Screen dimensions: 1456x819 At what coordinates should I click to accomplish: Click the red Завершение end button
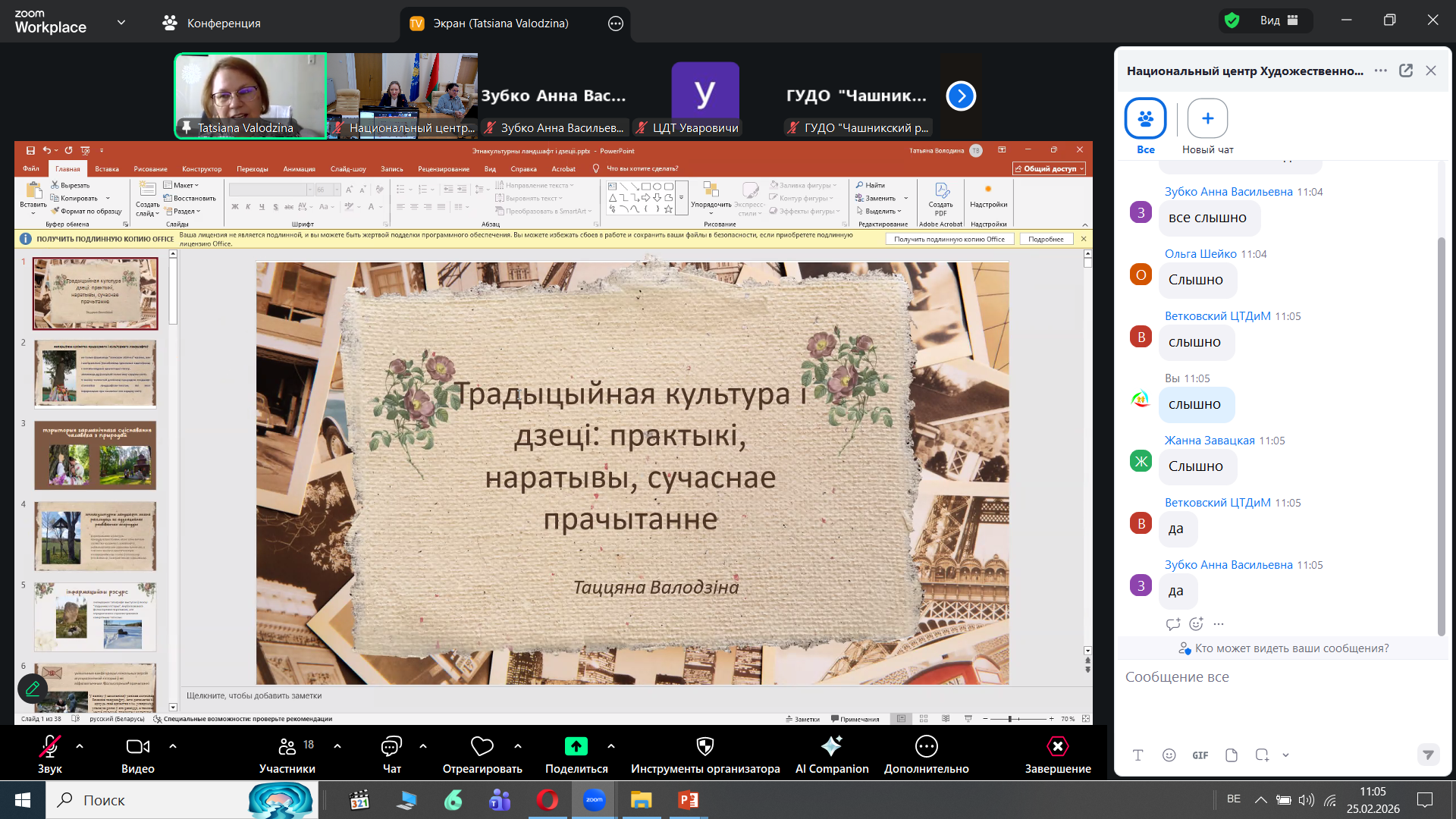(x=1057, y=747)
